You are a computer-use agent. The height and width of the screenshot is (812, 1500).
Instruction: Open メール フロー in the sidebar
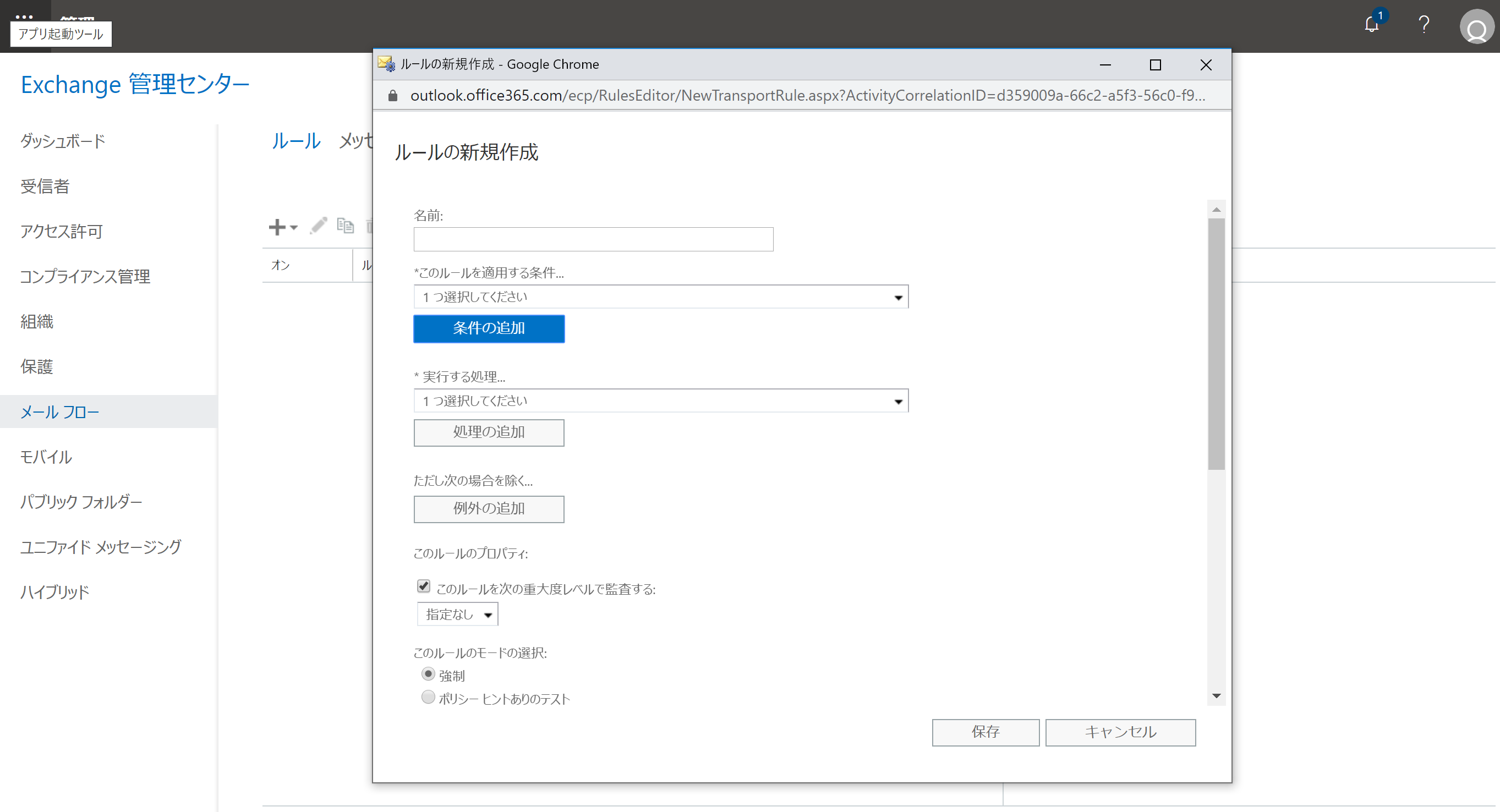pos(60,412)
